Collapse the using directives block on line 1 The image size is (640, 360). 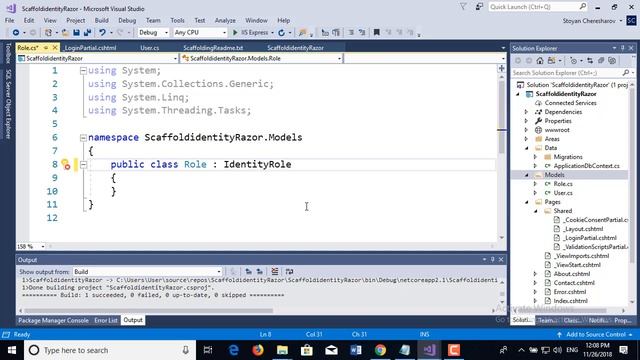(x=83, y=71)
